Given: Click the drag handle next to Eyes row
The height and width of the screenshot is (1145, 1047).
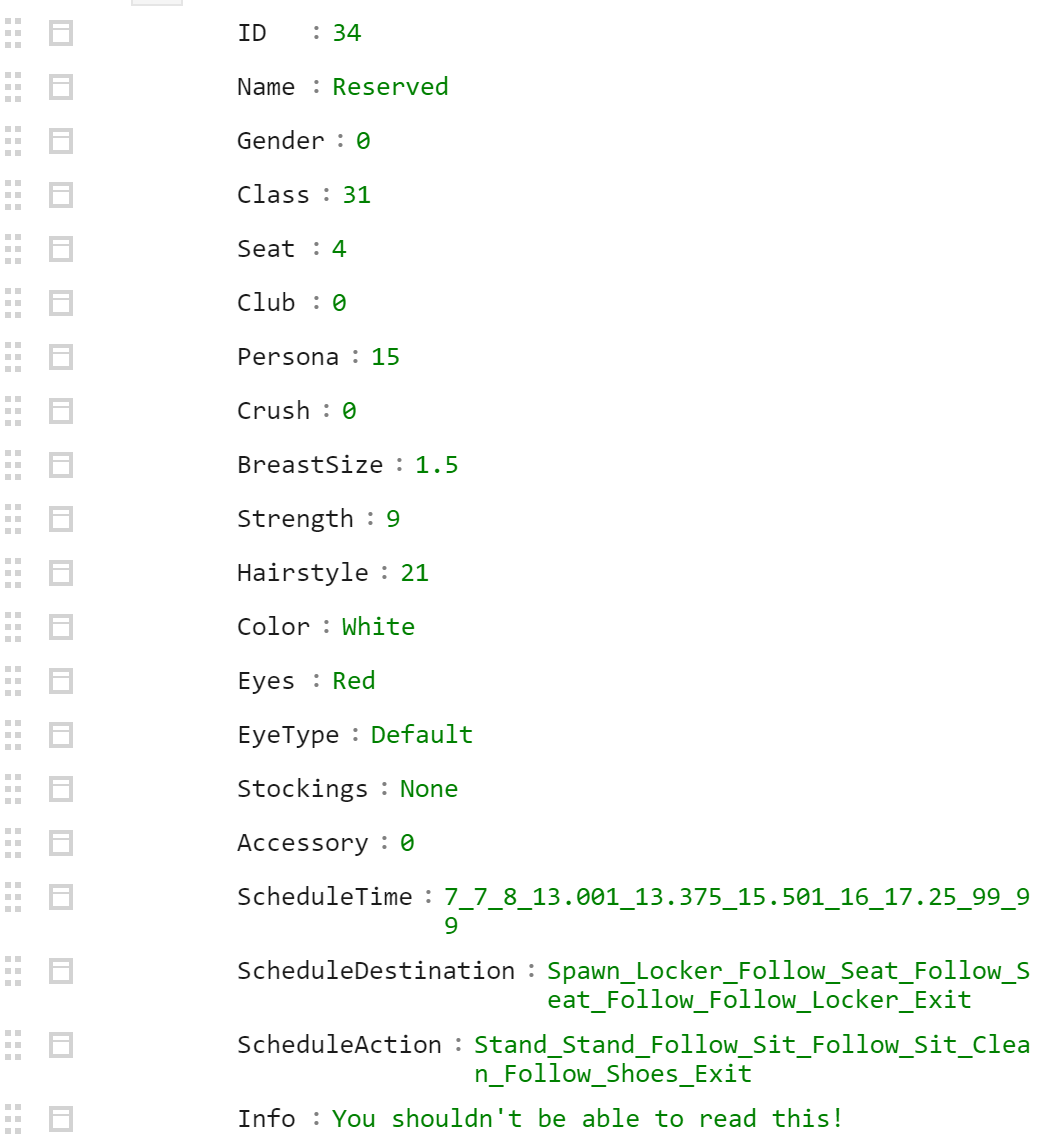Looking at the screenshot, I should pos(13,681).
